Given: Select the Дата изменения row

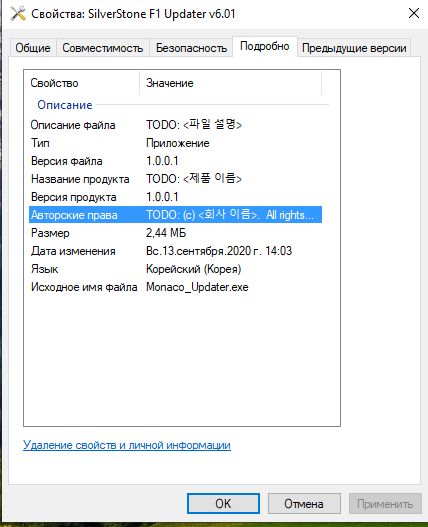Looking at the screenshot, I should tap(175, 251).
